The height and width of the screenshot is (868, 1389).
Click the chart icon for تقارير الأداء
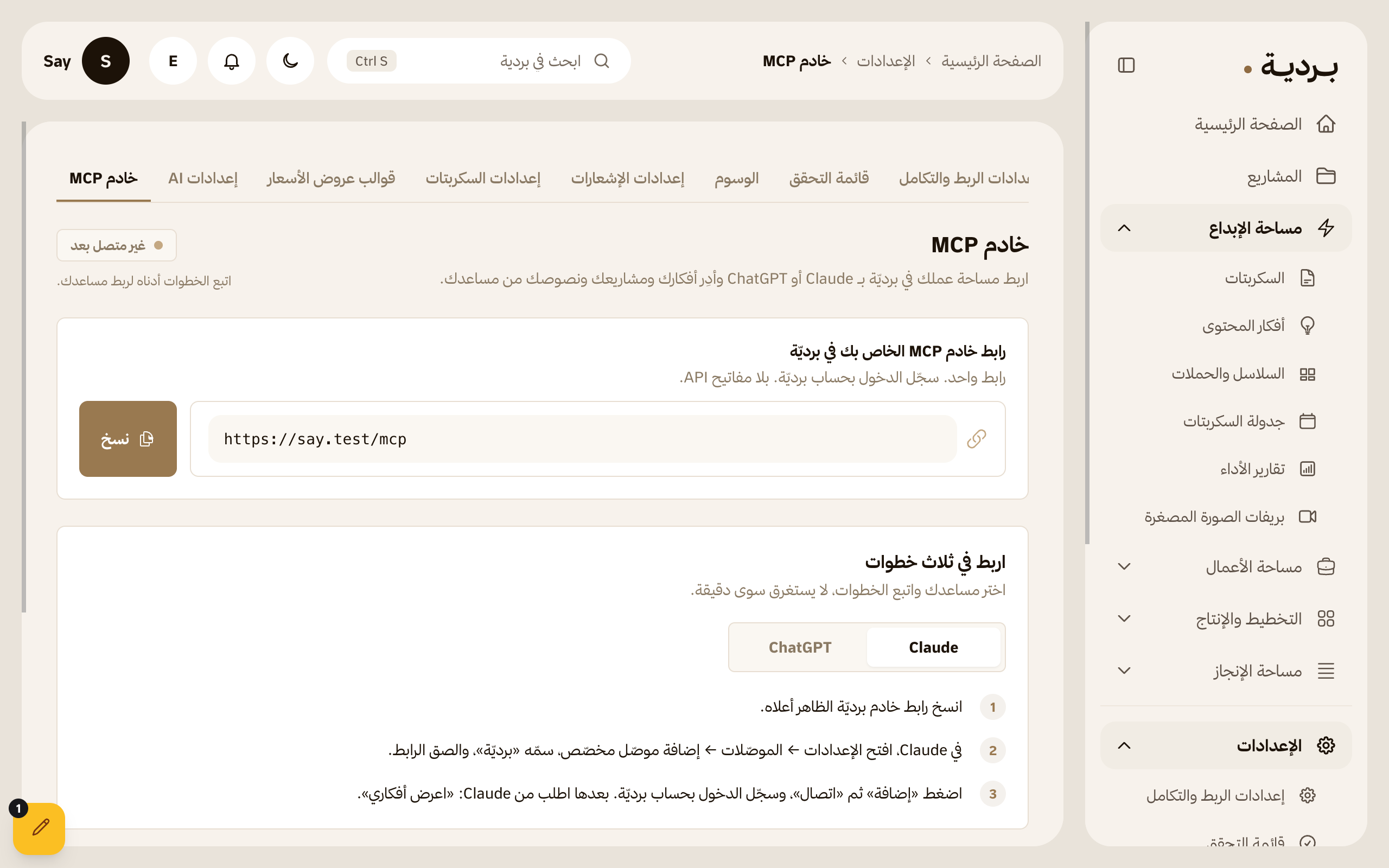click(x=1308, y=469)
